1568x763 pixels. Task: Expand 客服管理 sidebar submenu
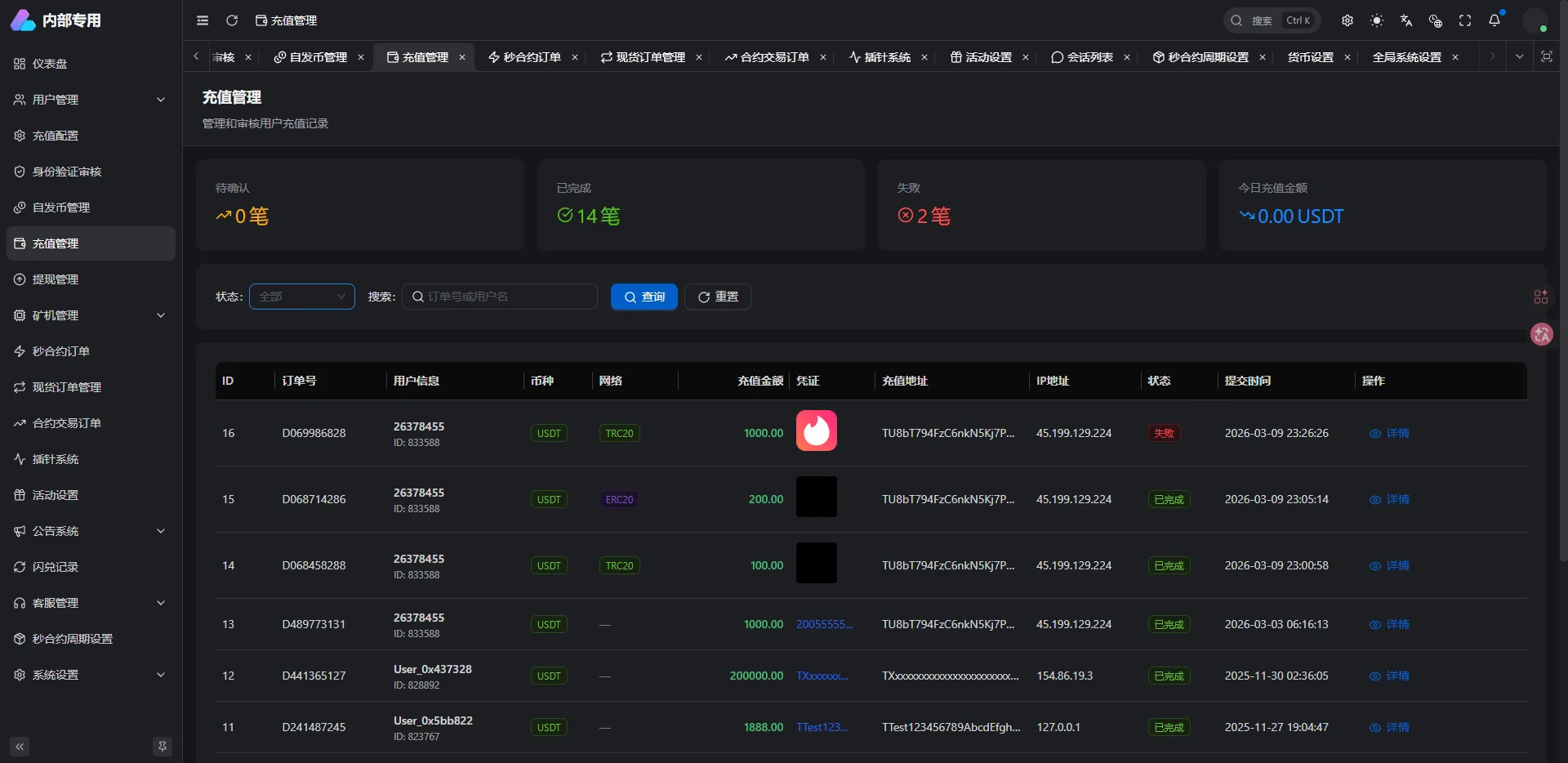[91, 603]
